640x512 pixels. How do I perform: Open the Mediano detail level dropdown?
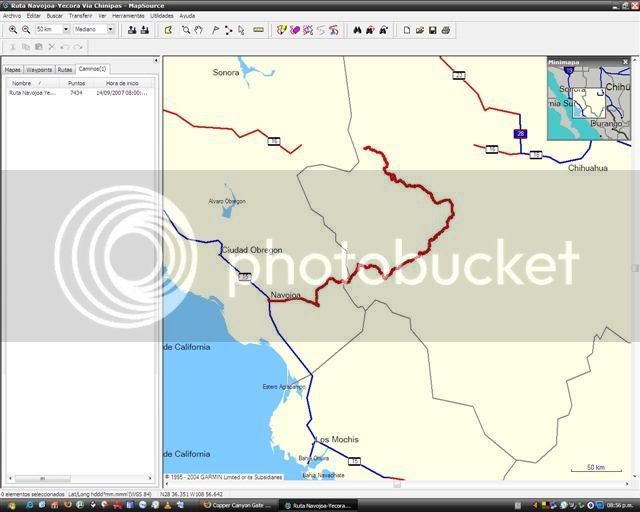point(110,30)
